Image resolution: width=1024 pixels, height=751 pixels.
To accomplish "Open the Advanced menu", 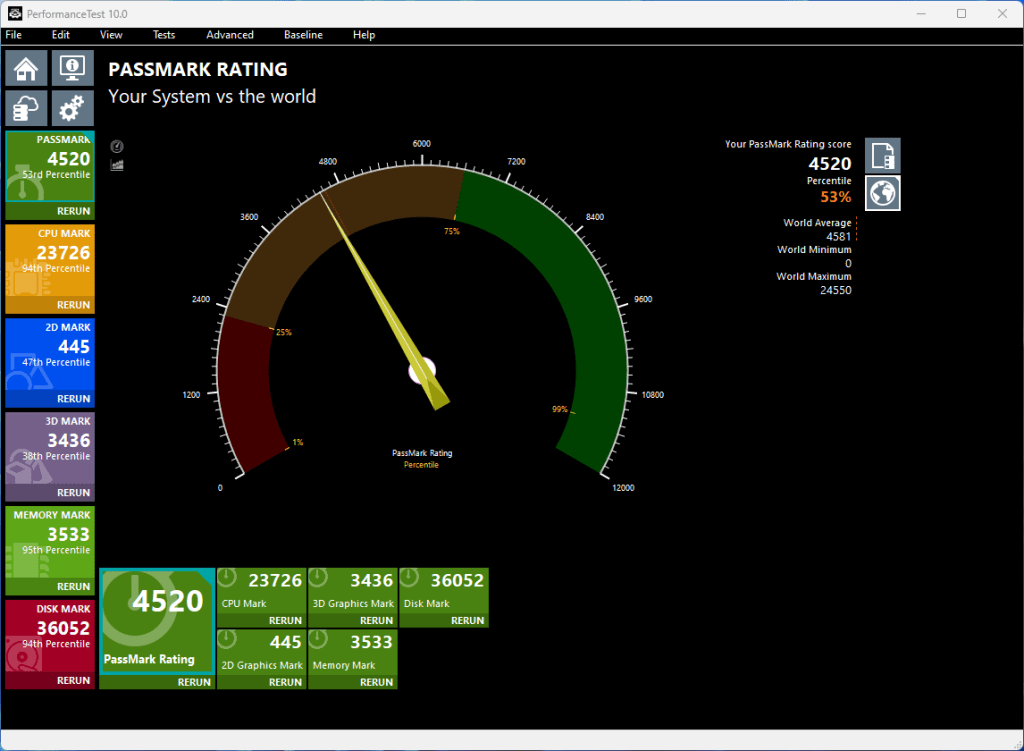I will point(230,35).
